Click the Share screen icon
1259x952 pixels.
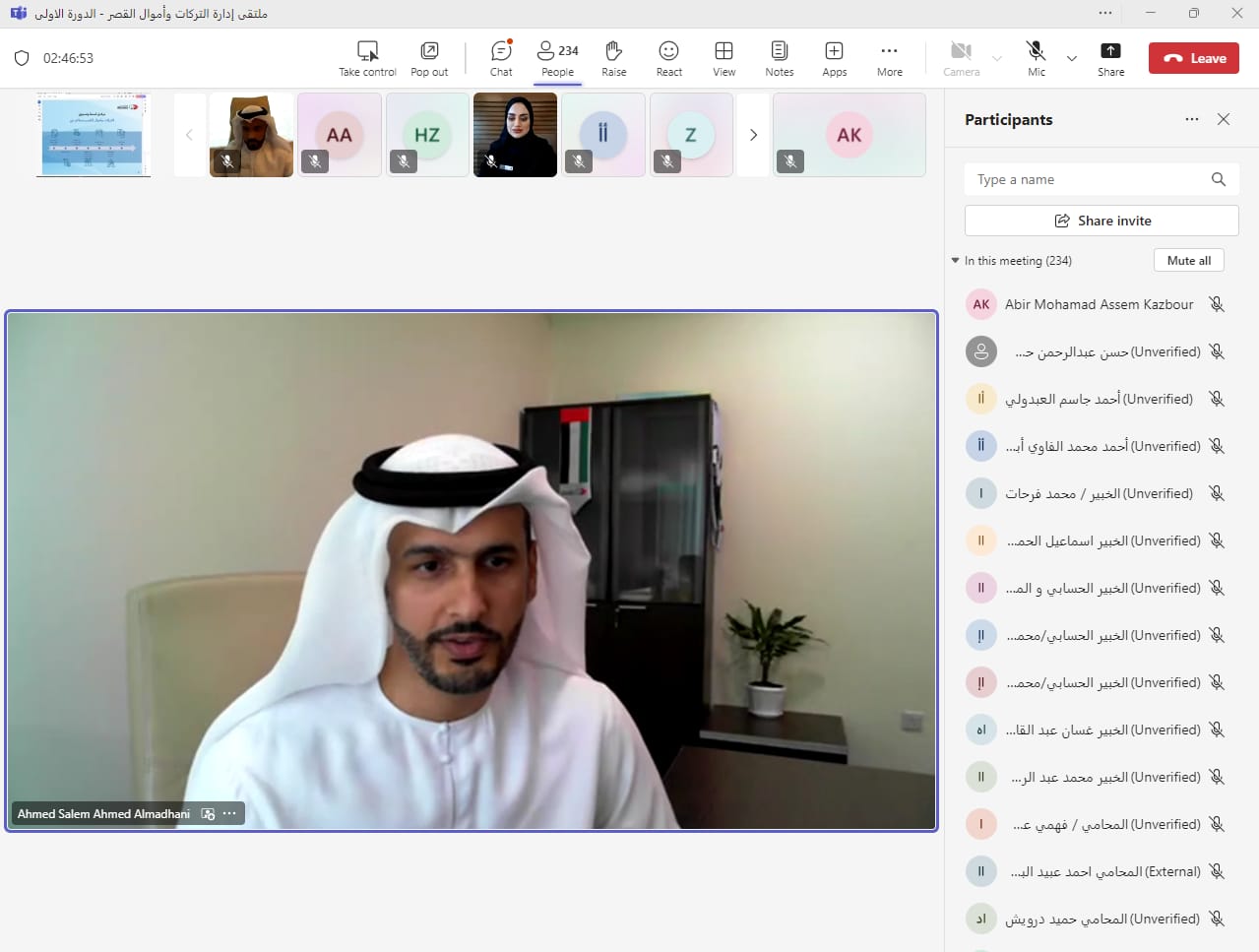[1110, 58]
